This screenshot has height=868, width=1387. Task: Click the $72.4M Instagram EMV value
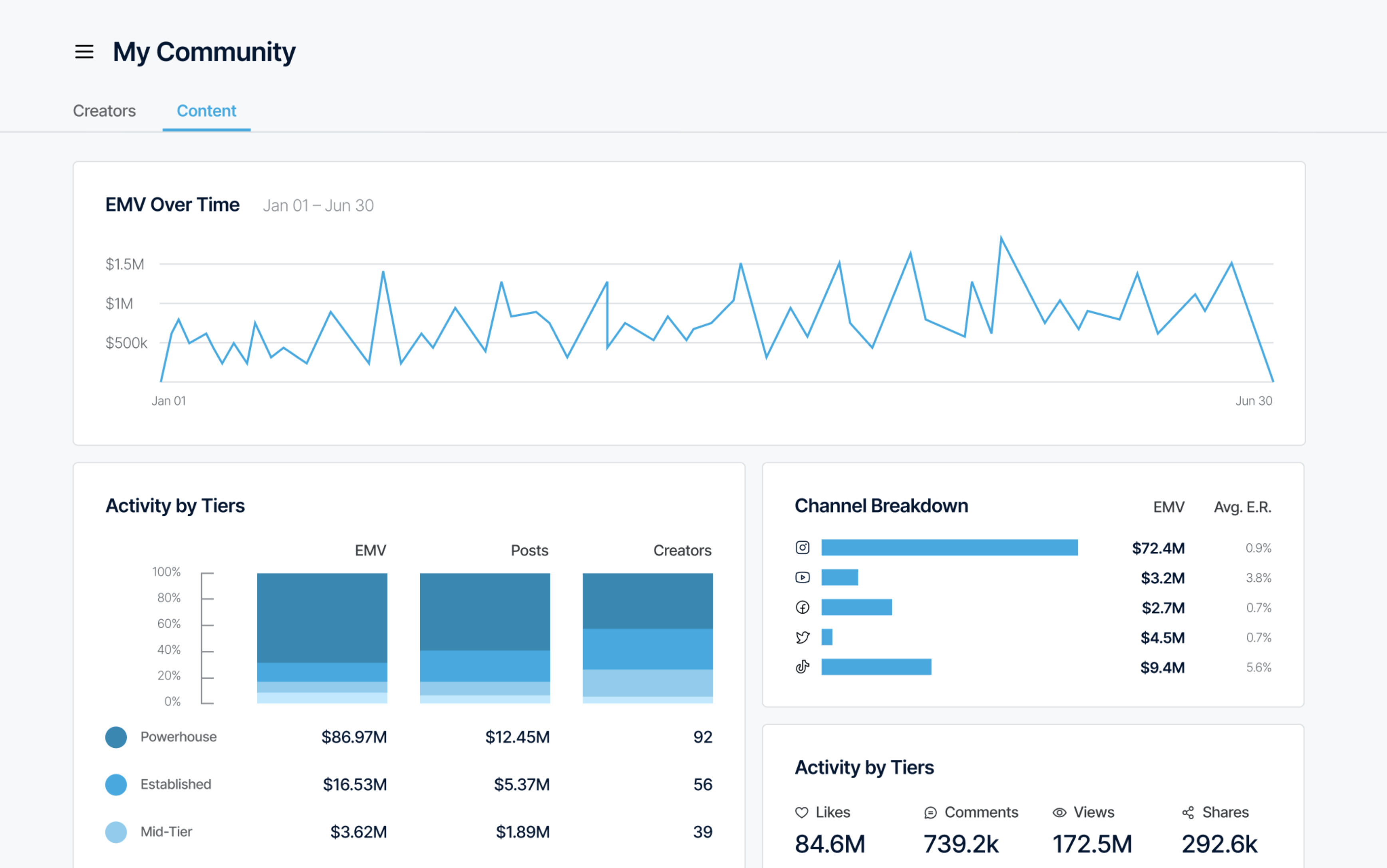pyautogui.click(x=1158, y=548)
